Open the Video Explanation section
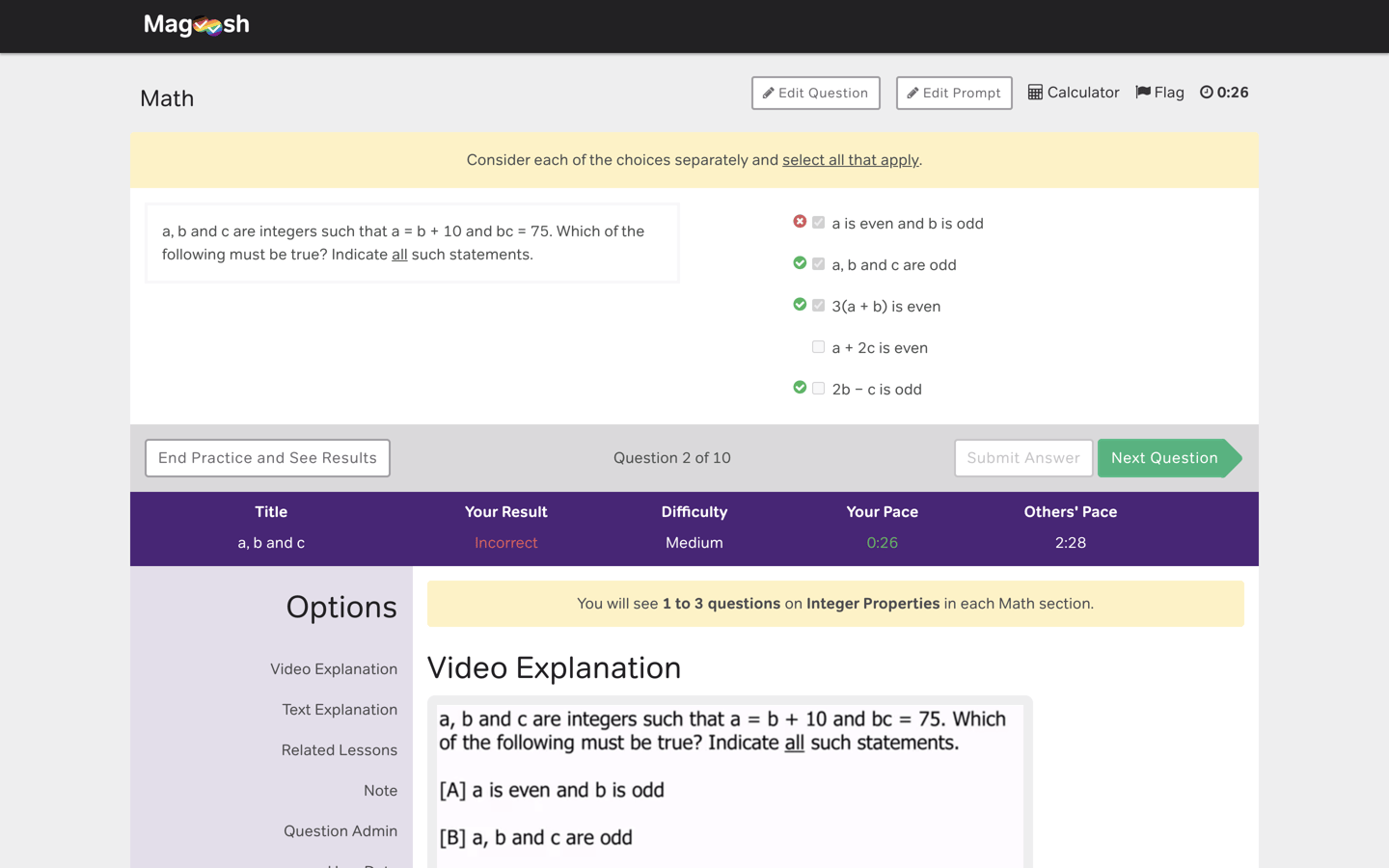The width and height of the screenshot is (1389, 868). 334,668
